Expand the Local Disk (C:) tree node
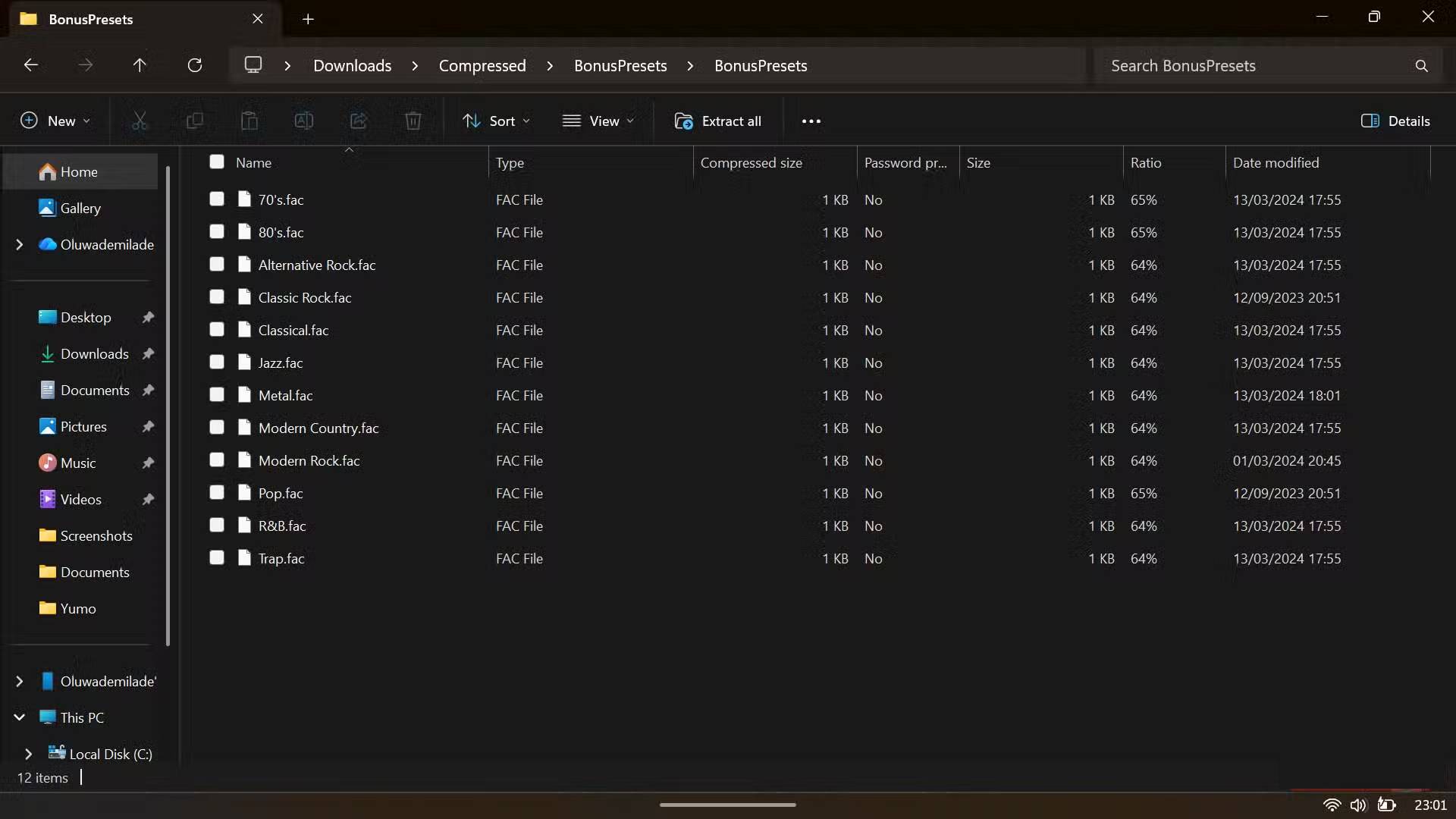 (x=28, y=754)
